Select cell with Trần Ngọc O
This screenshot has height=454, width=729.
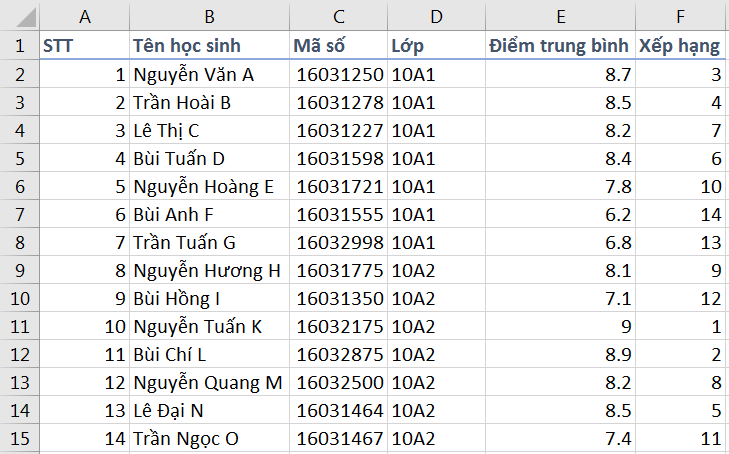(209, 438)
